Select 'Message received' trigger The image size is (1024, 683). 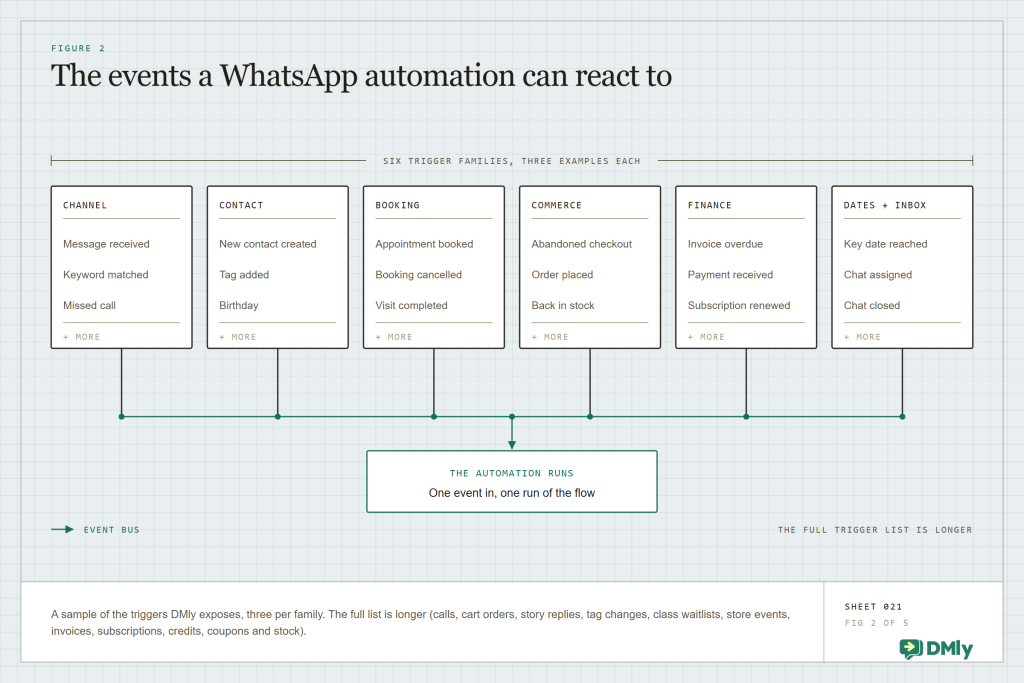pyautogui.click(x=106, y=244)
